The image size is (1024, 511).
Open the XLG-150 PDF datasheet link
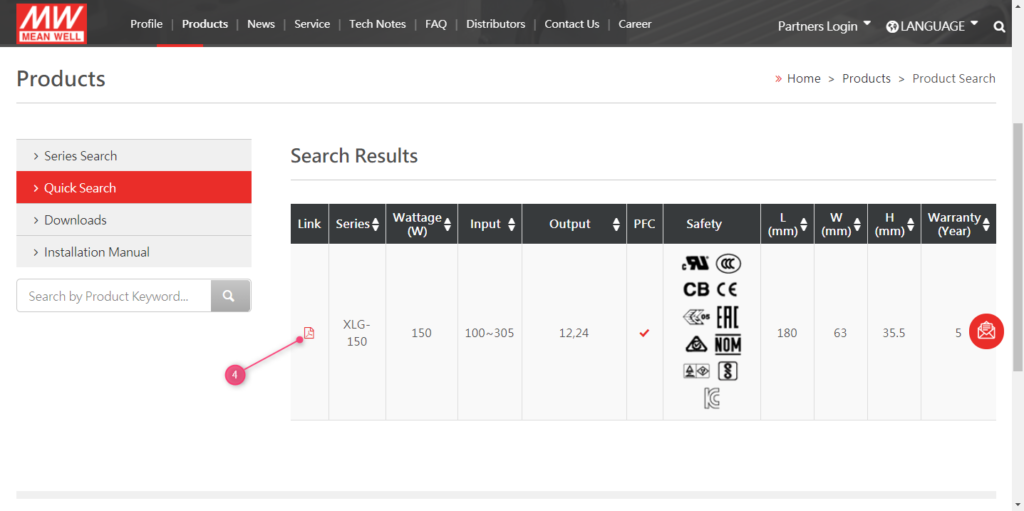pyautogui.click(x=310, y=333)
